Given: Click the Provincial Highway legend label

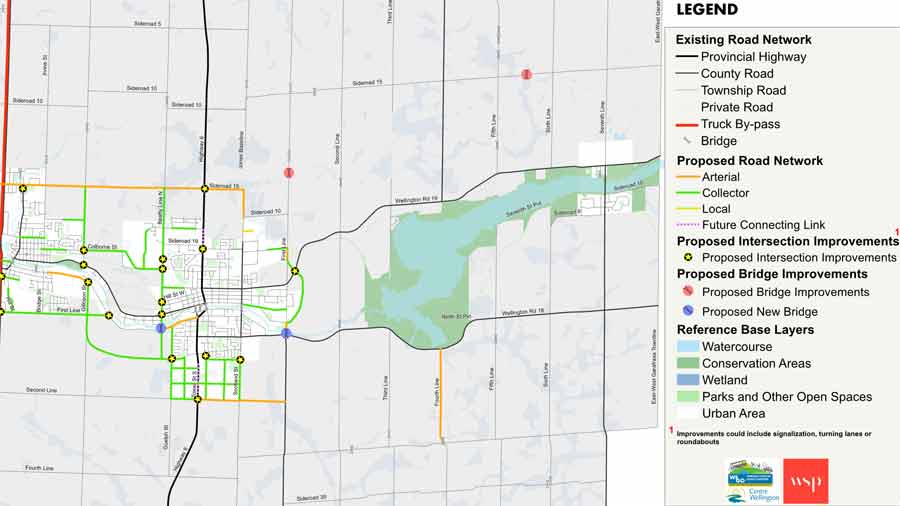Looking at the screenshot, I should click(x=753, y=57).
